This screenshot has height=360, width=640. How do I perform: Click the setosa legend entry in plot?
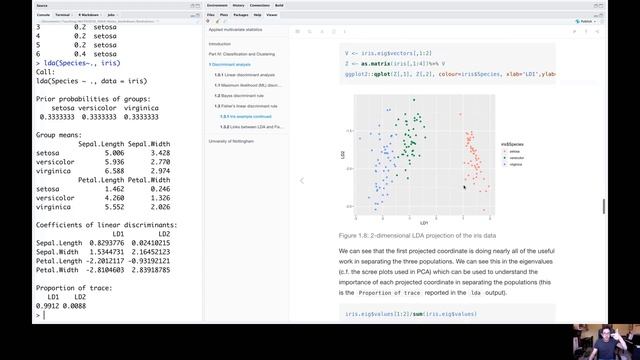pos(511,151)
